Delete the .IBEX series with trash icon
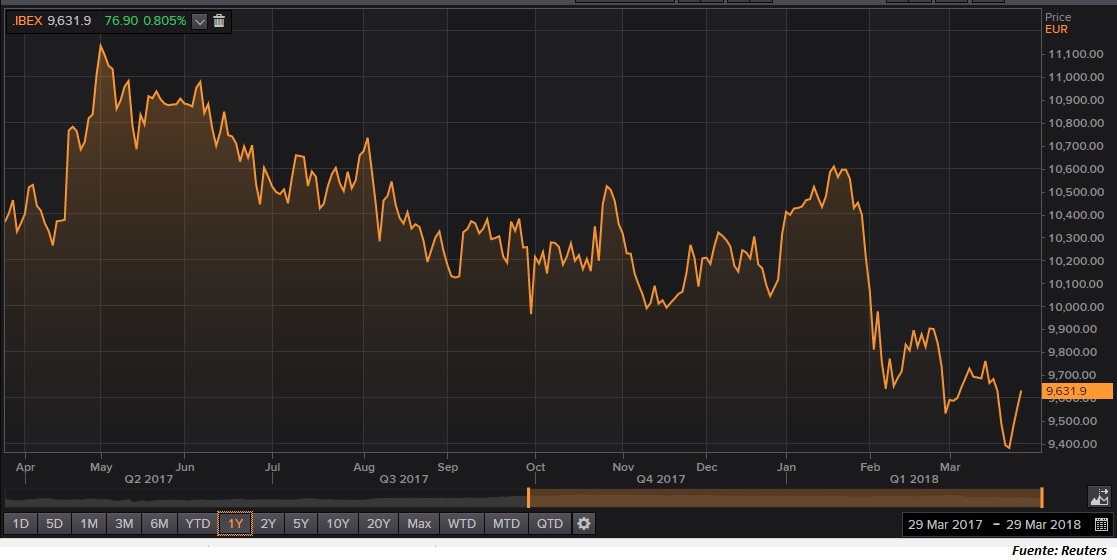 219,21
